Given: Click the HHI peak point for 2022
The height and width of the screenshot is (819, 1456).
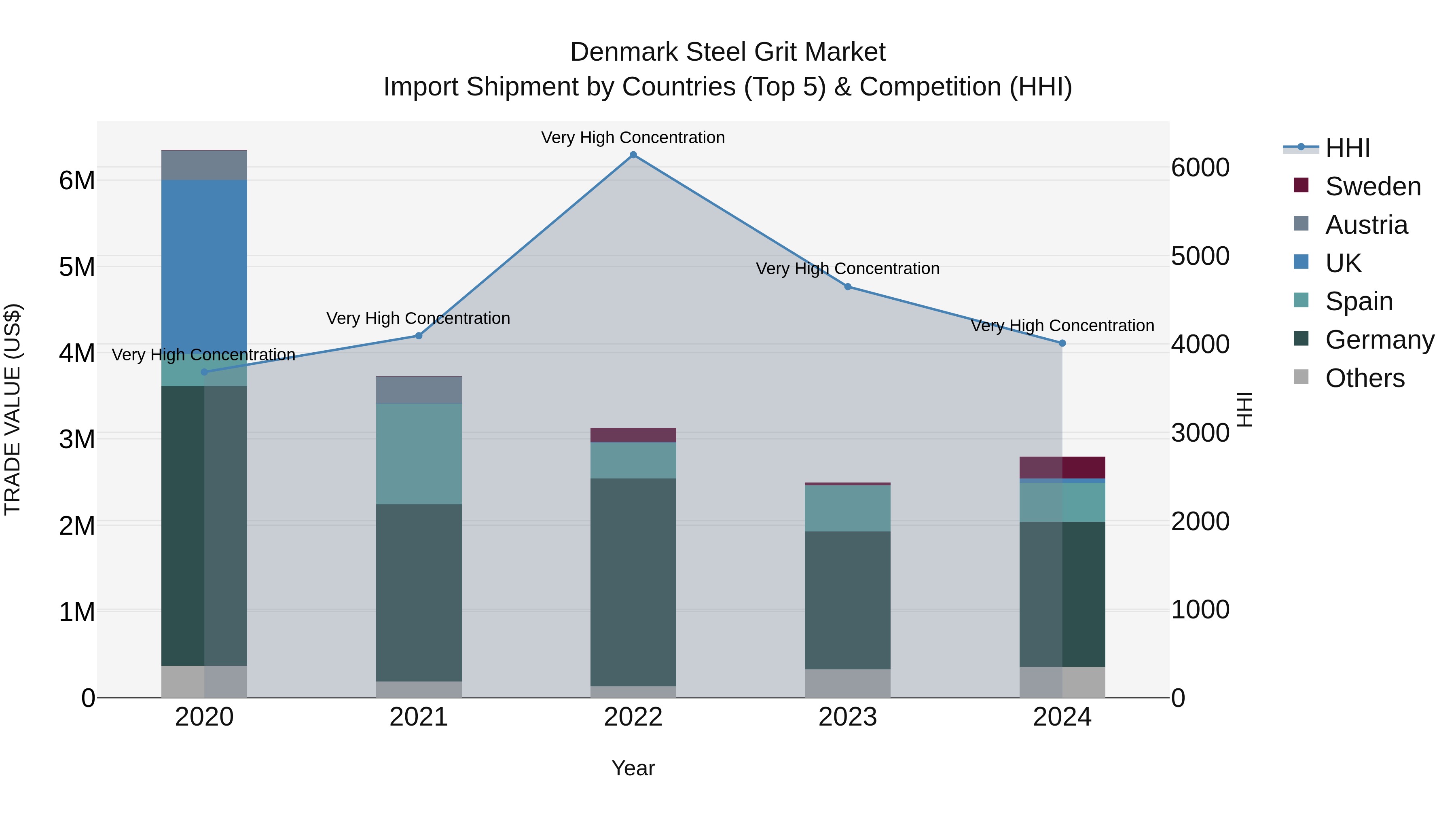Looking at the screenshot, I should (x=633, y=155).
